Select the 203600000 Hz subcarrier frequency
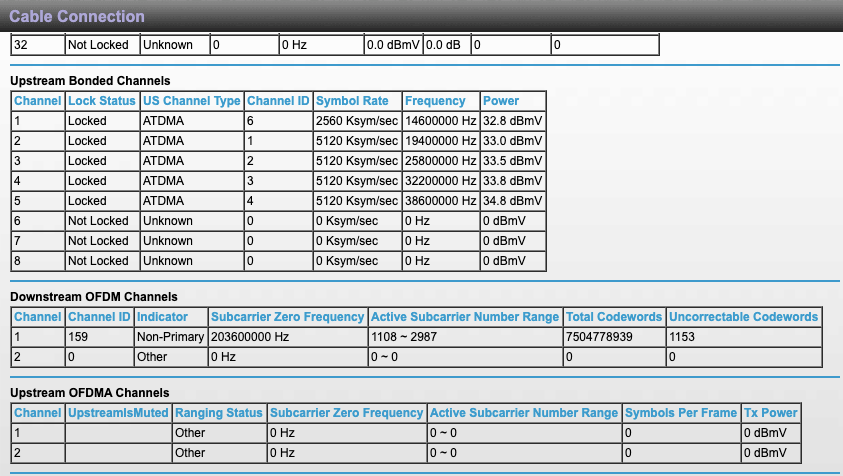The width and height of the screenshot is (843, 476). pyautogui.click(x=250, y=337)
